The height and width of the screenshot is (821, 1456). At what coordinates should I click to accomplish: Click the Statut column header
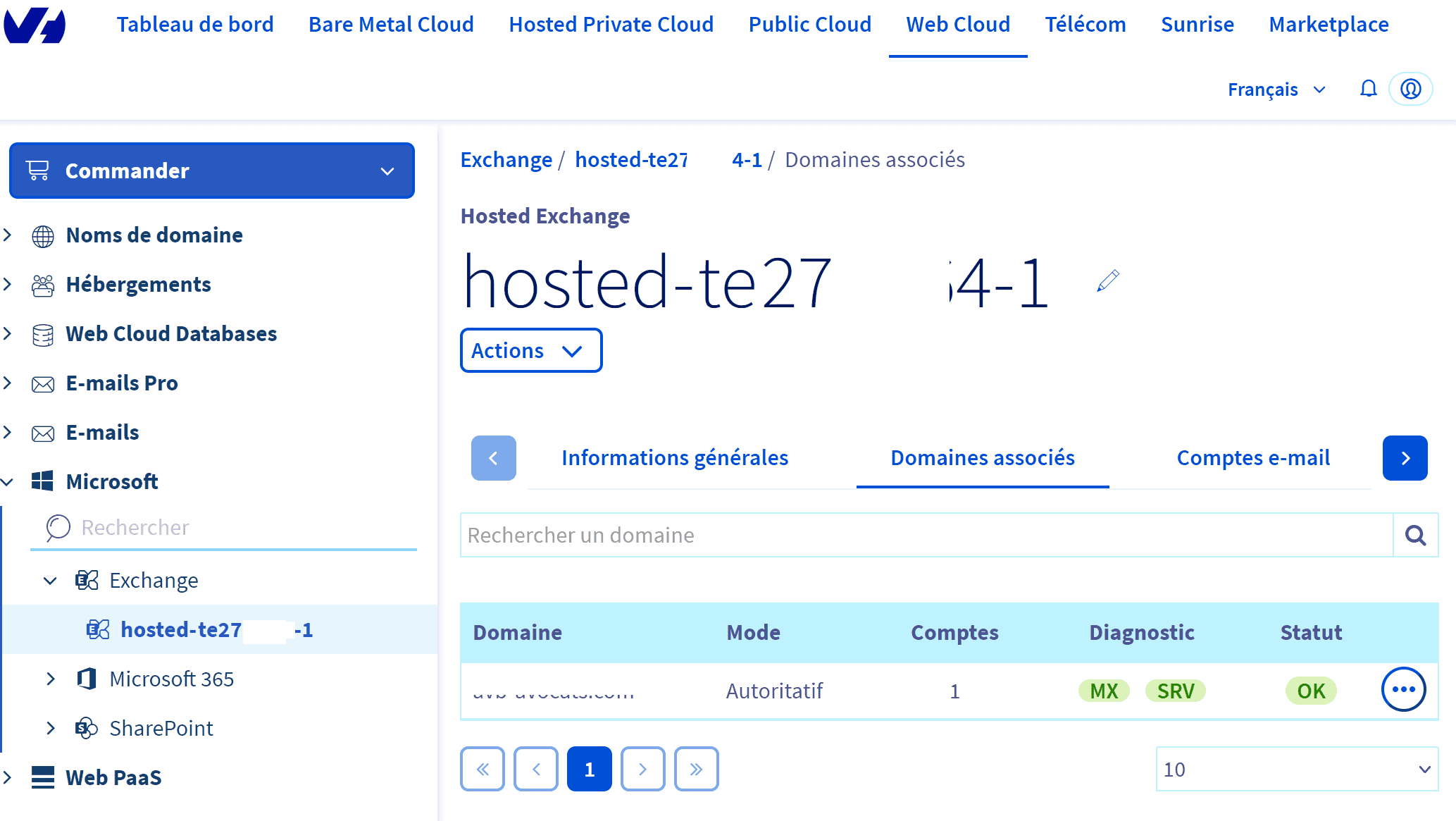click(1311, 632)
